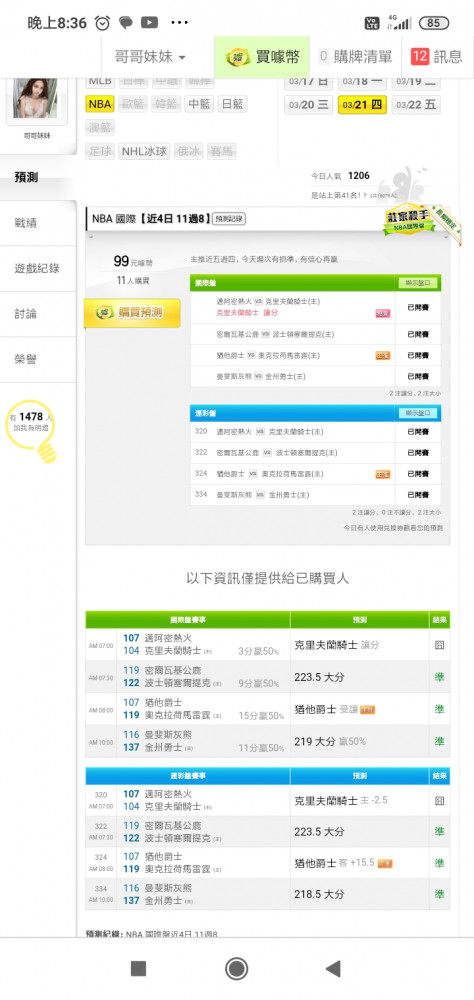
Task: Toggle 顯示盤口 in the green 國際盤 header
Action: tap(418, 283)
